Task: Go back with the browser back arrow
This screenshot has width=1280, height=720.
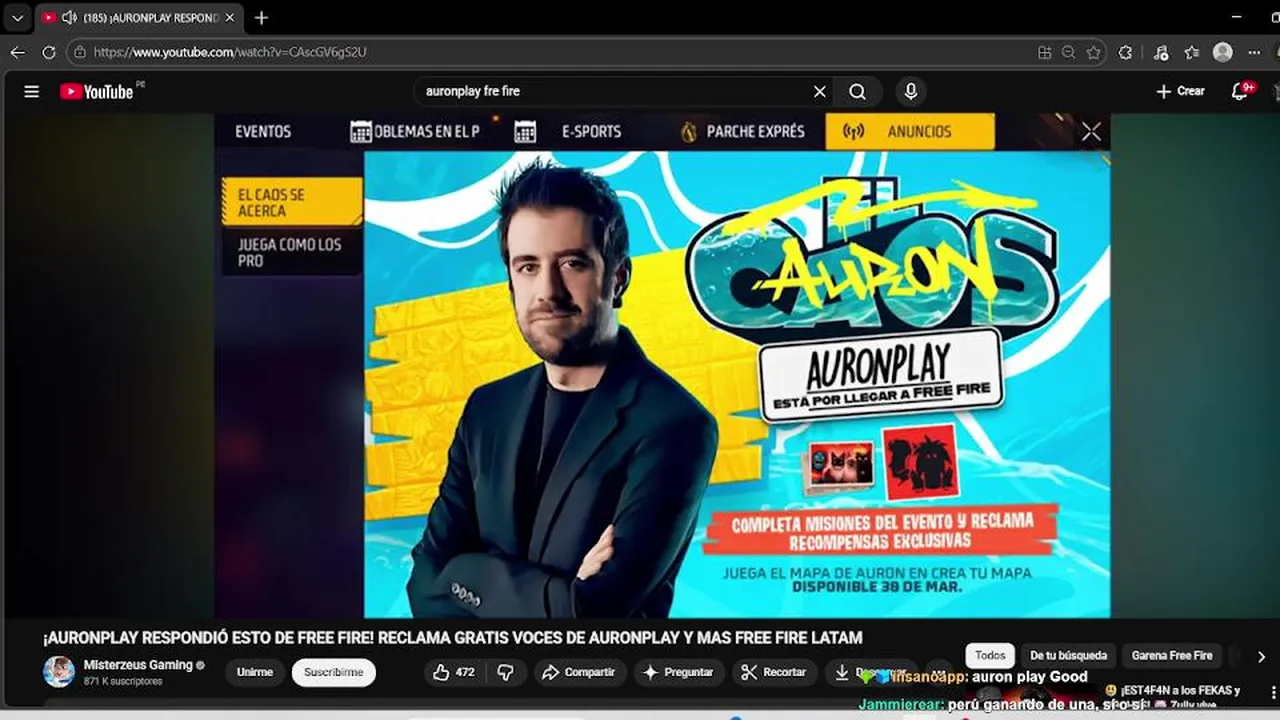Action: click(18, 52)
